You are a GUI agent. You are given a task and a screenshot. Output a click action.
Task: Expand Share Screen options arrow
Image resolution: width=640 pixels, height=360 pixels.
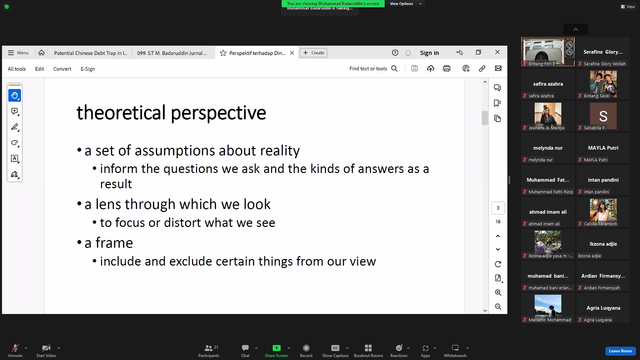click(289, 348)
